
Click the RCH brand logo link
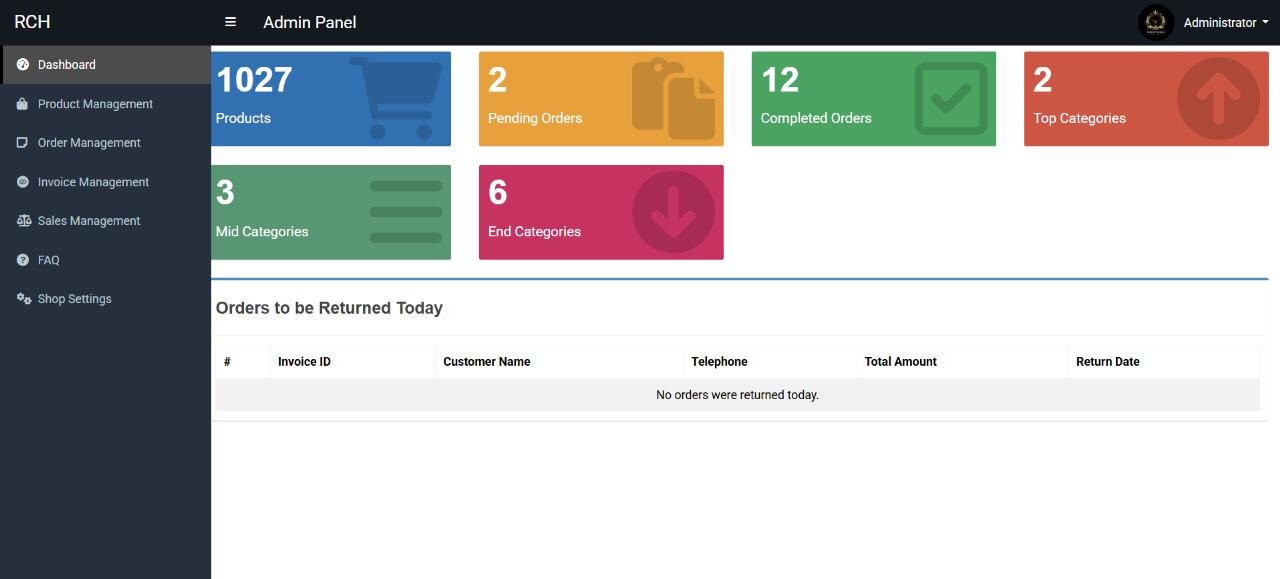click(32, 22)
